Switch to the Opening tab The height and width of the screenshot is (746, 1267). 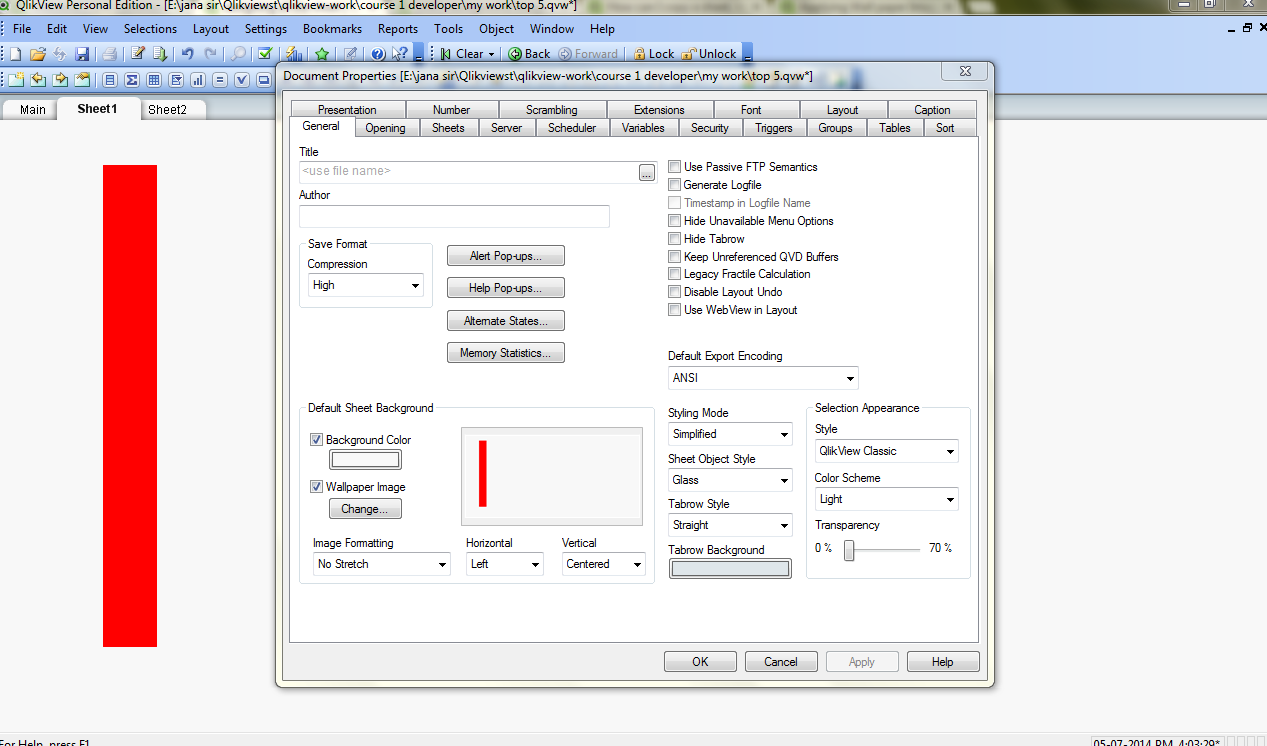click(x=385, y=128)
